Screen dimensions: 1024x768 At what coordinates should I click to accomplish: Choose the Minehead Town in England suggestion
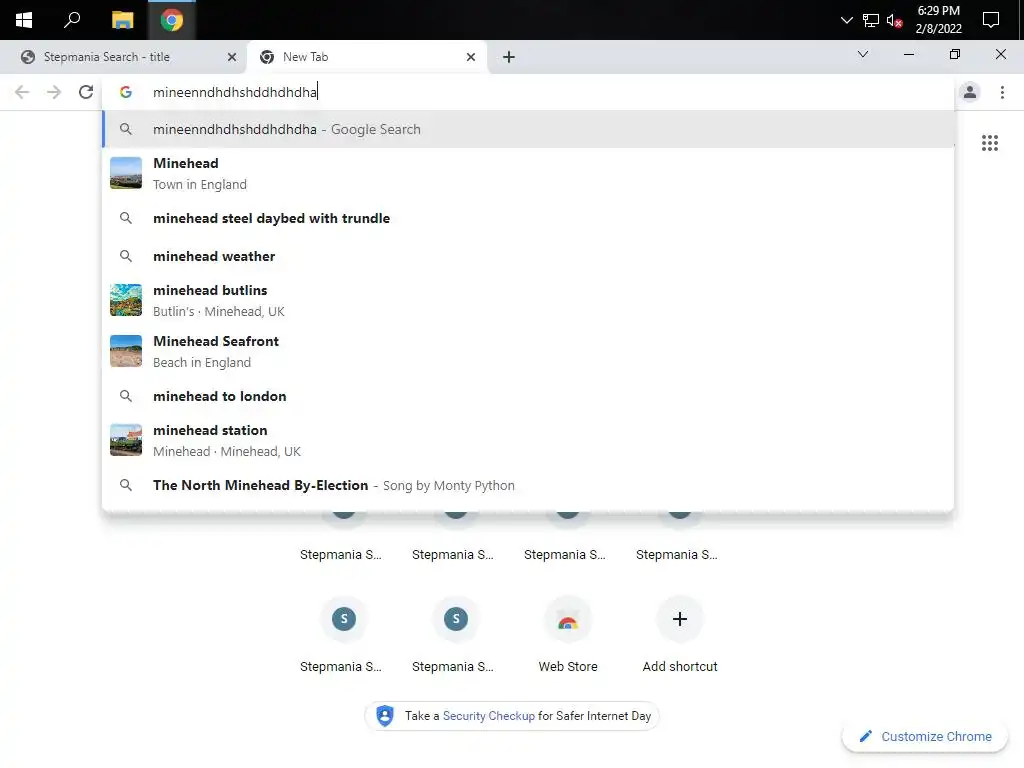pos(528,174)
